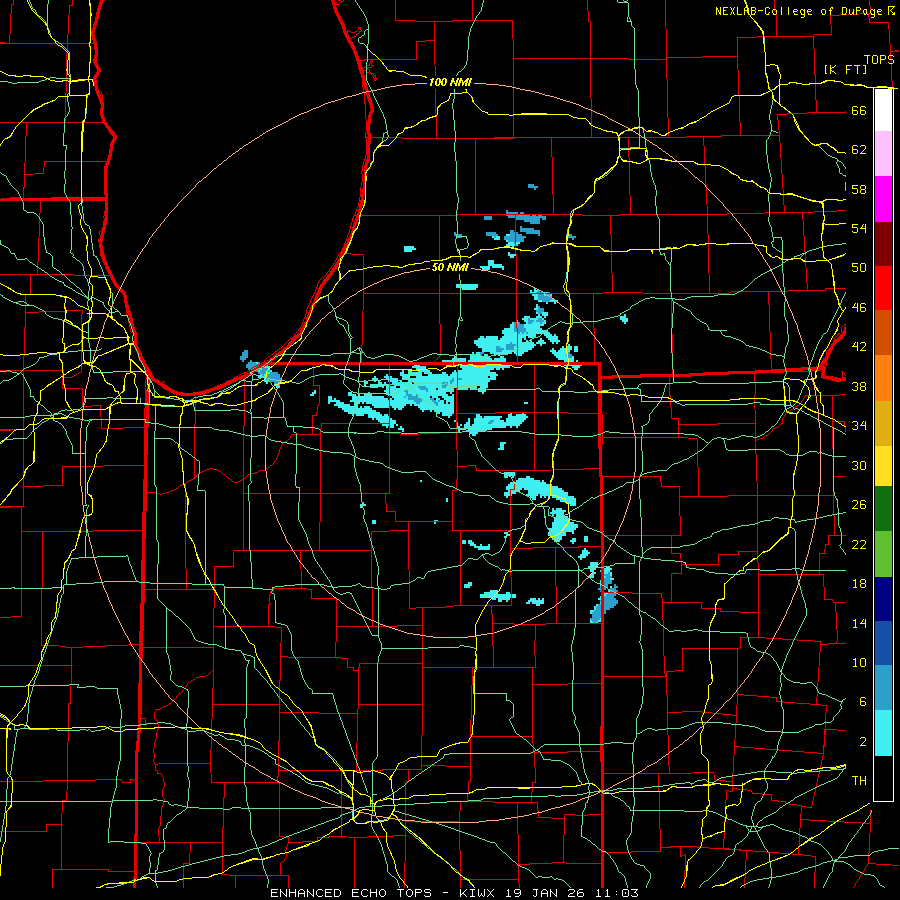
Task: Click the 'TOPS' legend title
Action: (x=879, y=59)
